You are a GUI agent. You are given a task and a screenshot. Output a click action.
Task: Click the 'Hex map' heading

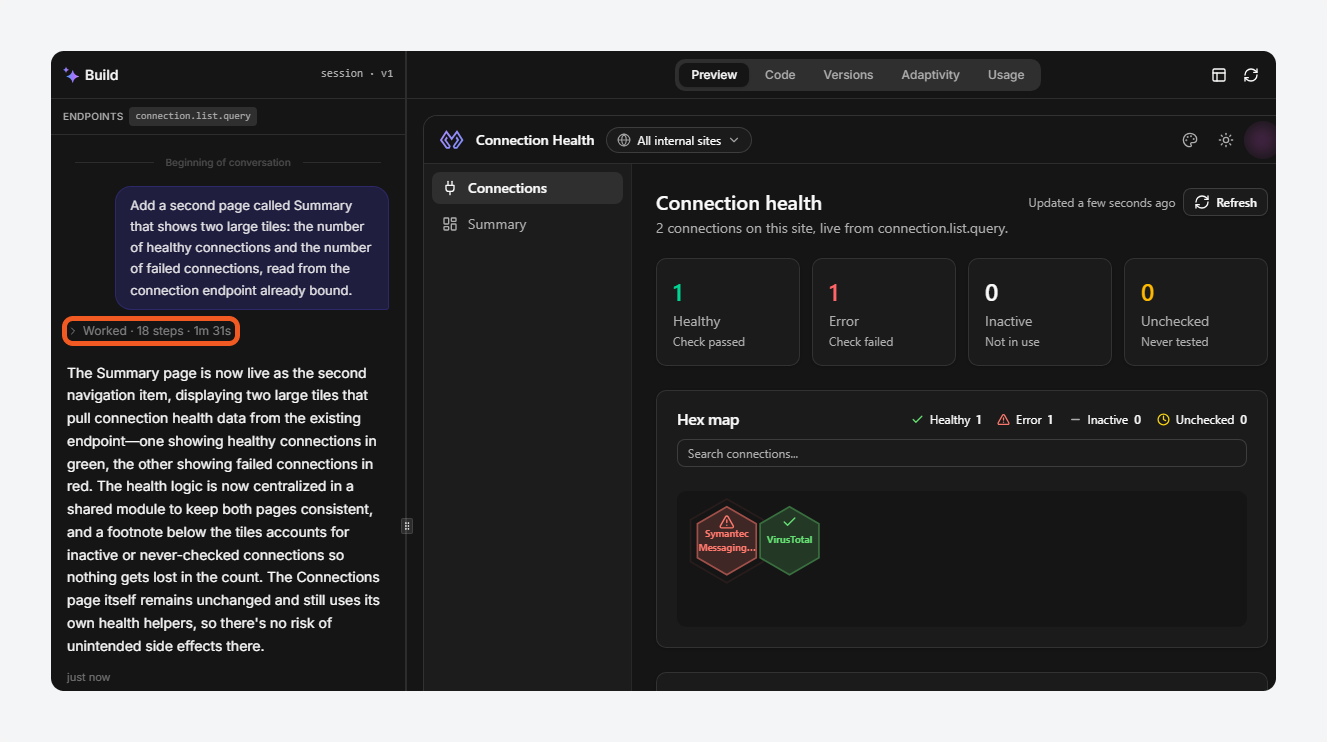(x=708, y=420)
